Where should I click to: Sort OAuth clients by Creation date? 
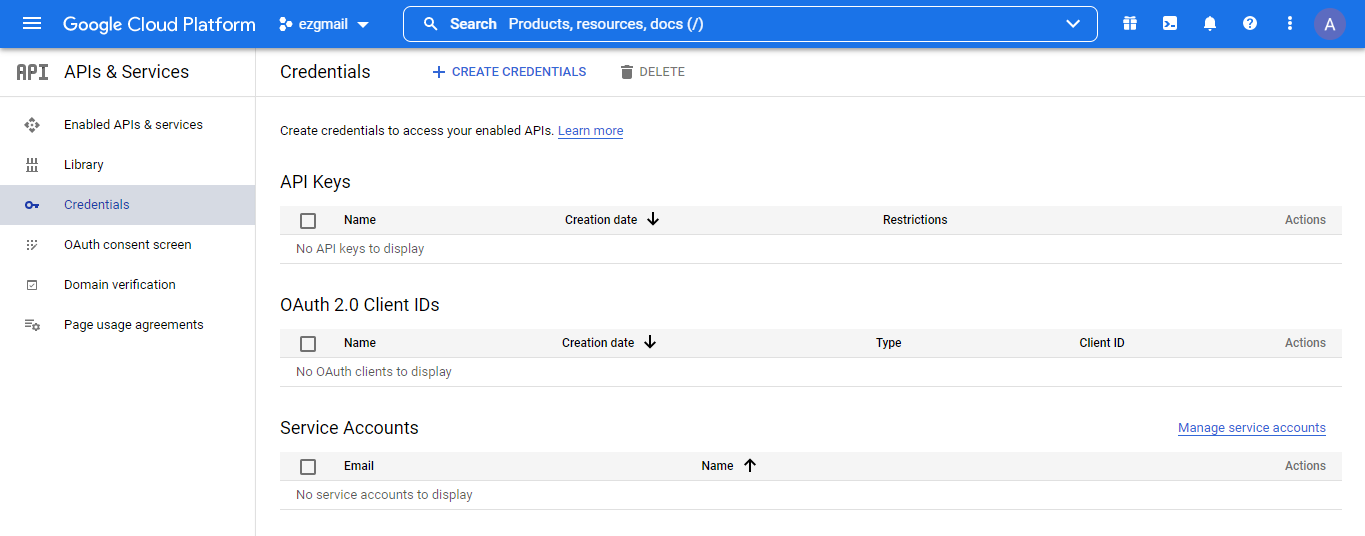(598, 343)
